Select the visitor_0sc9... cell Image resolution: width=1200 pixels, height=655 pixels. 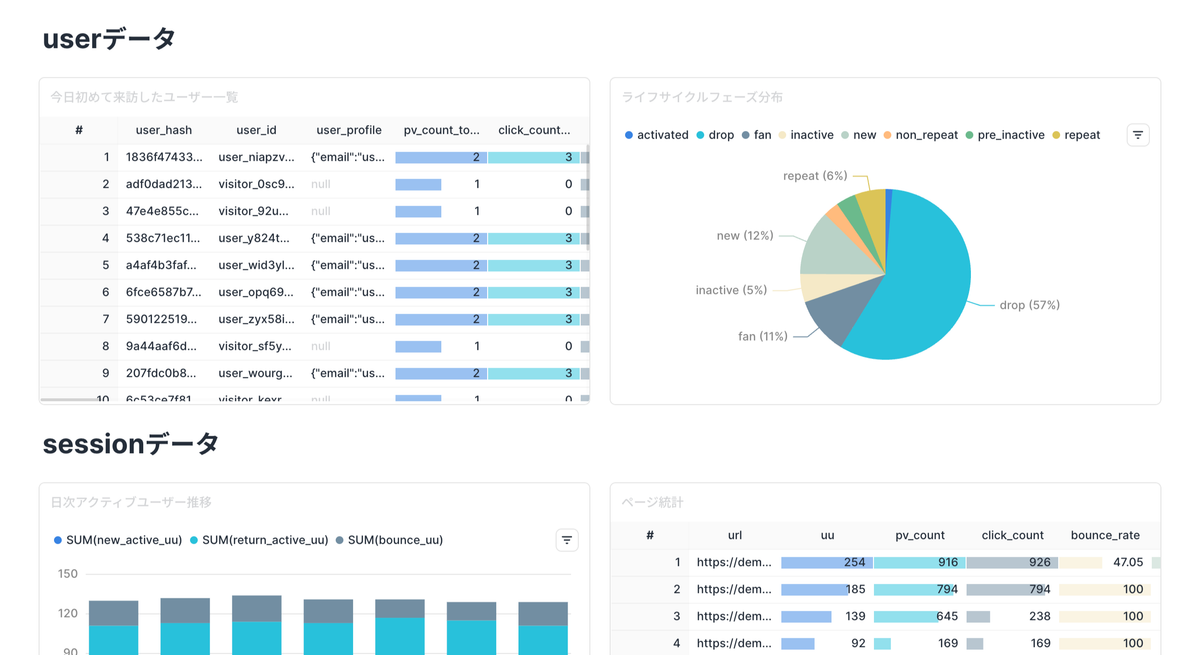(256, 184)
